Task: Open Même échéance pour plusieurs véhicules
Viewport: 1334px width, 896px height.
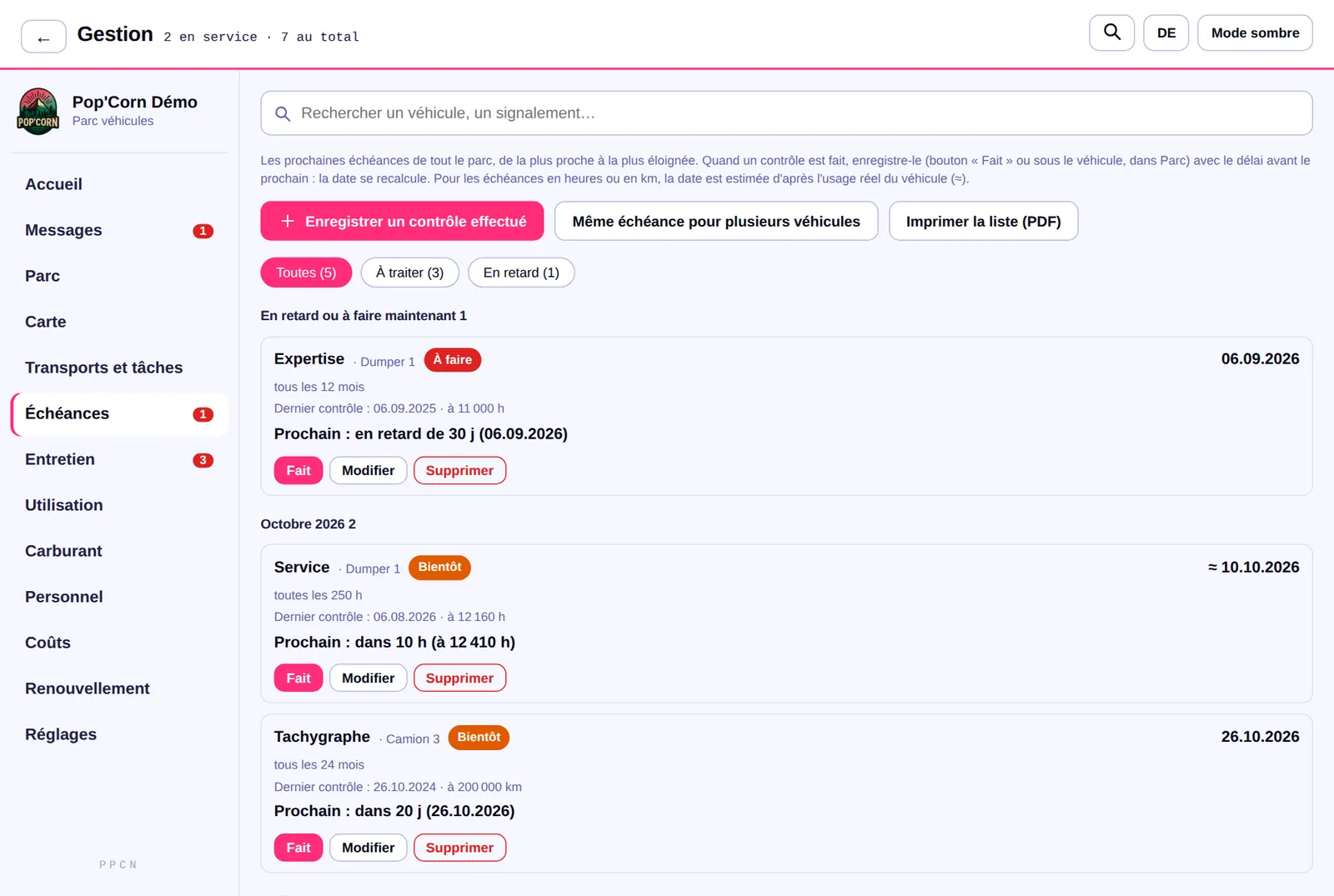Action: tap(716, 221)
